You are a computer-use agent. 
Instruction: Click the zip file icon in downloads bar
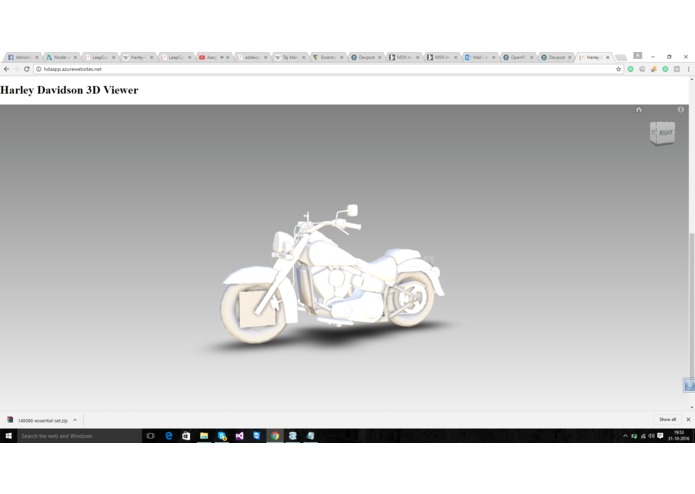pyautogui.click(x=10, y=420)
